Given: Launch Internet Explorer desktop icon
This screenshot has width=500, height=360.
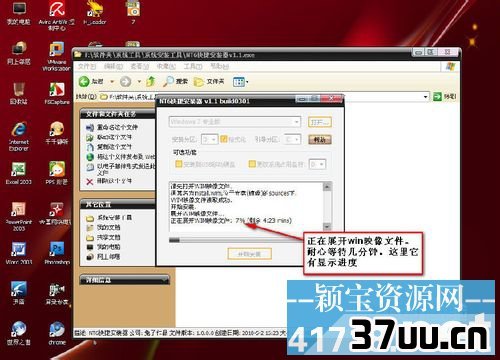Looking at the screenshot, I should [x=19, y=136].
